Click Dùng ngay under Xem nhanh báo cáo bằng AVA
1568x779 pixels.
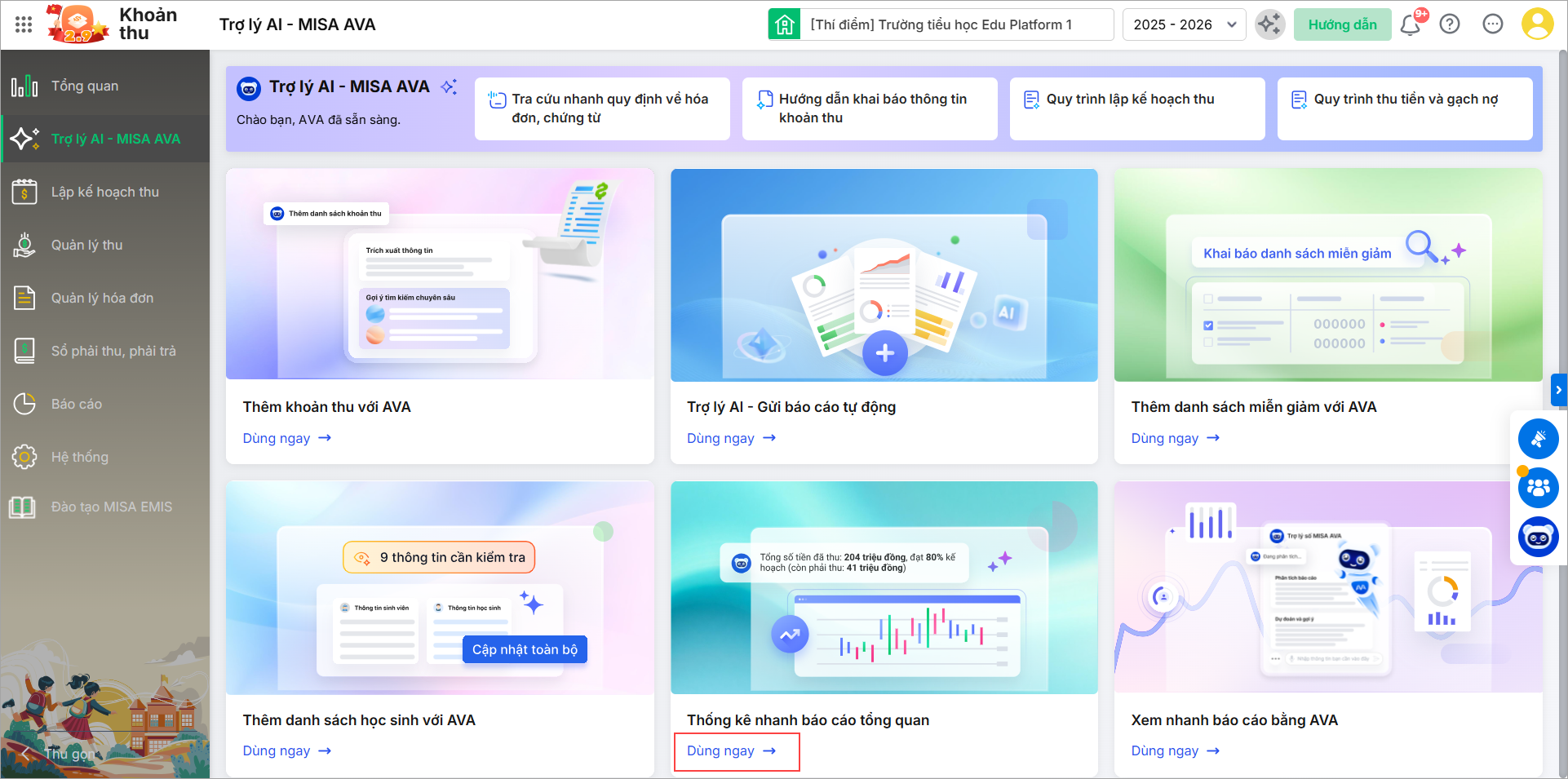(1176, 750)
